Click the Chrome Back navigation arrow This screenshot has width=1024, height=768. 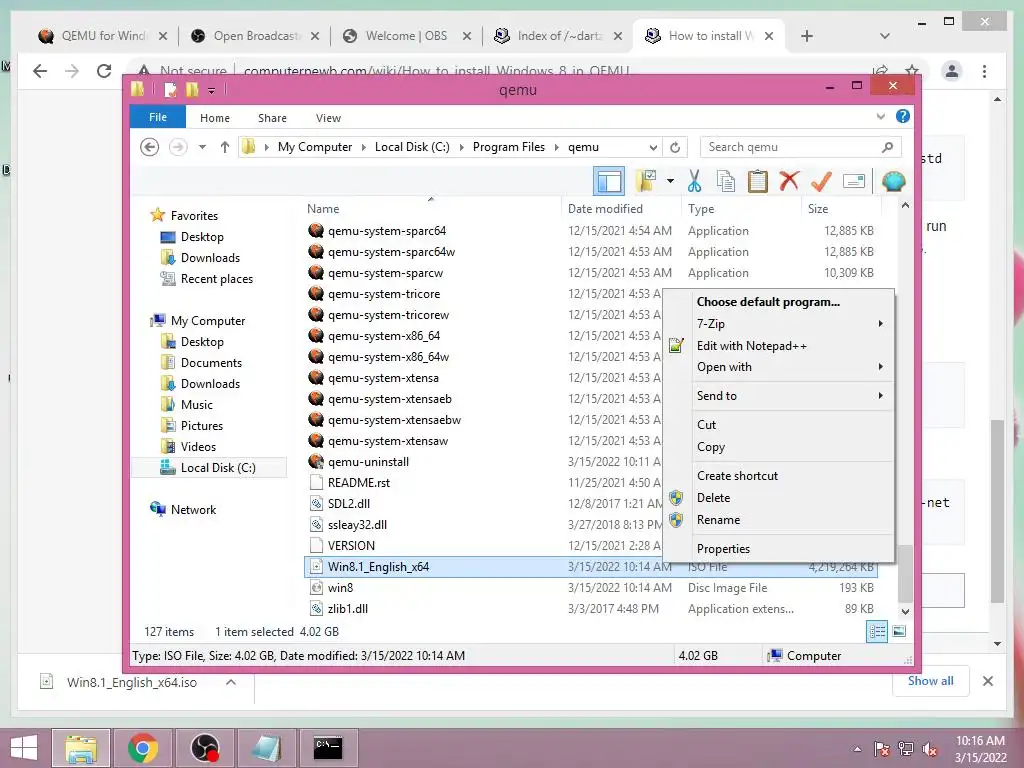(x=40, y=71)
